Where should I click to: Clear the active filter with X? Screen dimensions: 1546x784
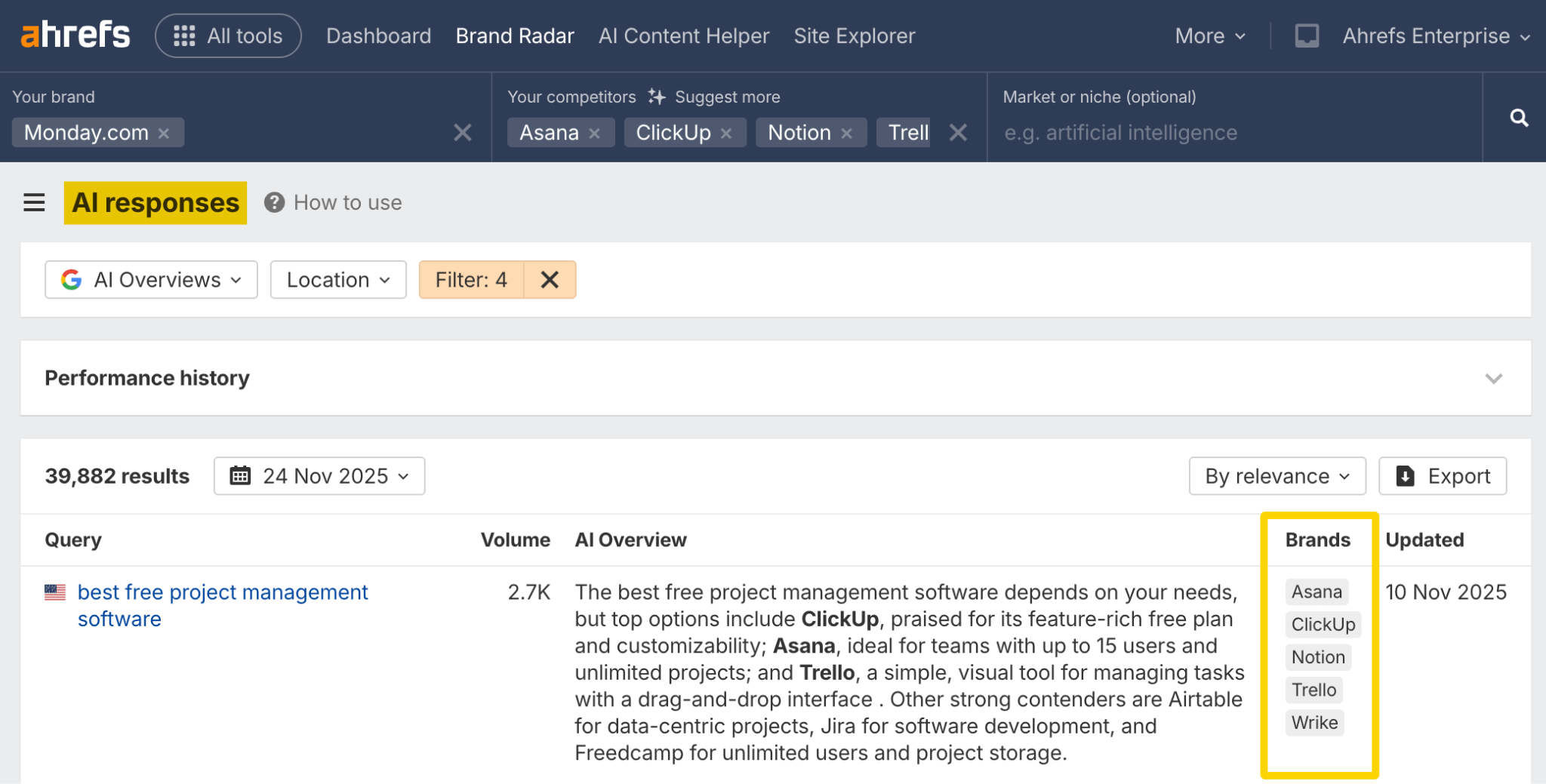point(550,280)
